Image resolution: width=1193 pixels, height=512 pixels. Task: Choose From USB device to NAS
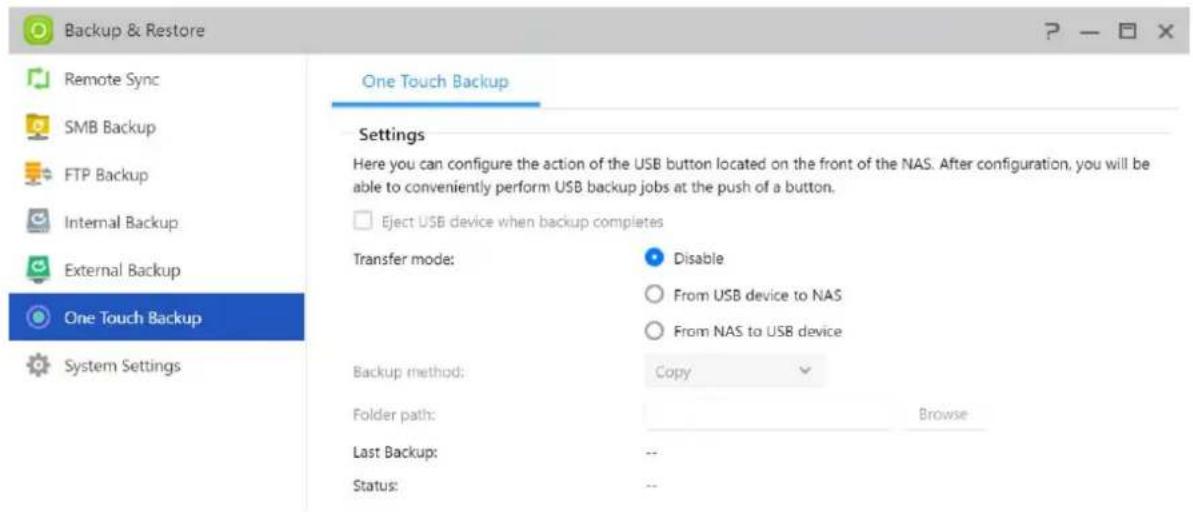(x=654, y=294)
